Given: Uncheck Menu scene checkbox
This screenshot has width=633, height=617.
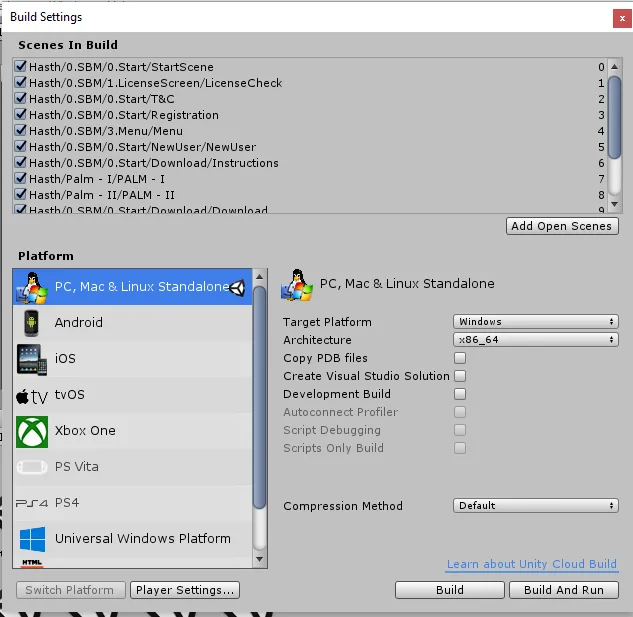Looking at the screenshot, I should [21, 130].
